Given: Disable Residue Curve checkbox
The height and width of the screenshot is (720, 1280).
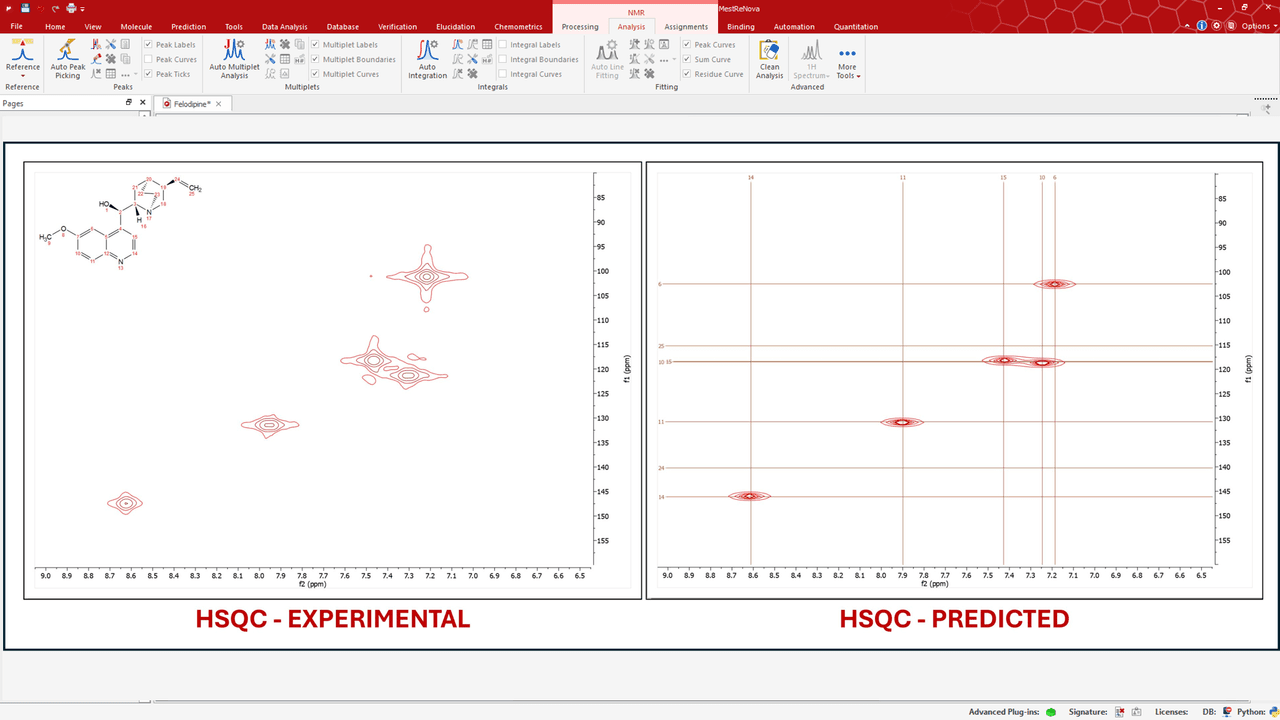Looking at the screenshot, I should 687,74.
